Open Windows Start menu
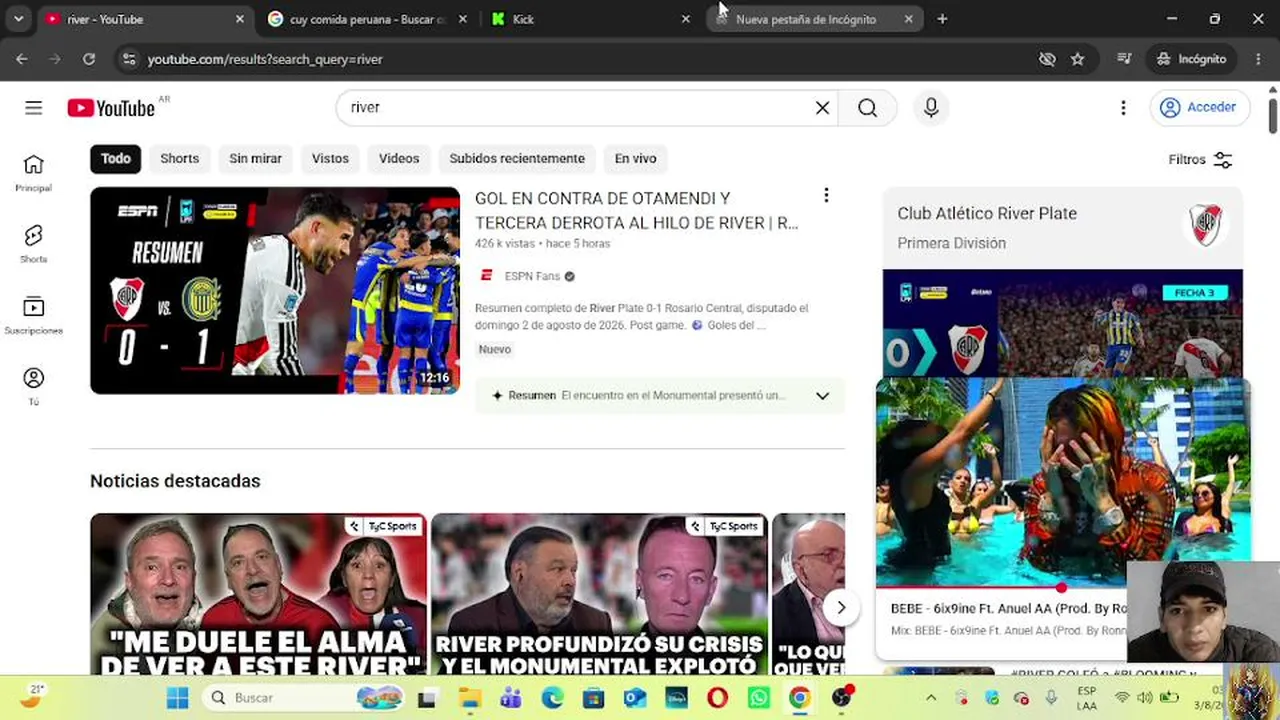Viewport: 1280px width, 720px height. [177, 698]
